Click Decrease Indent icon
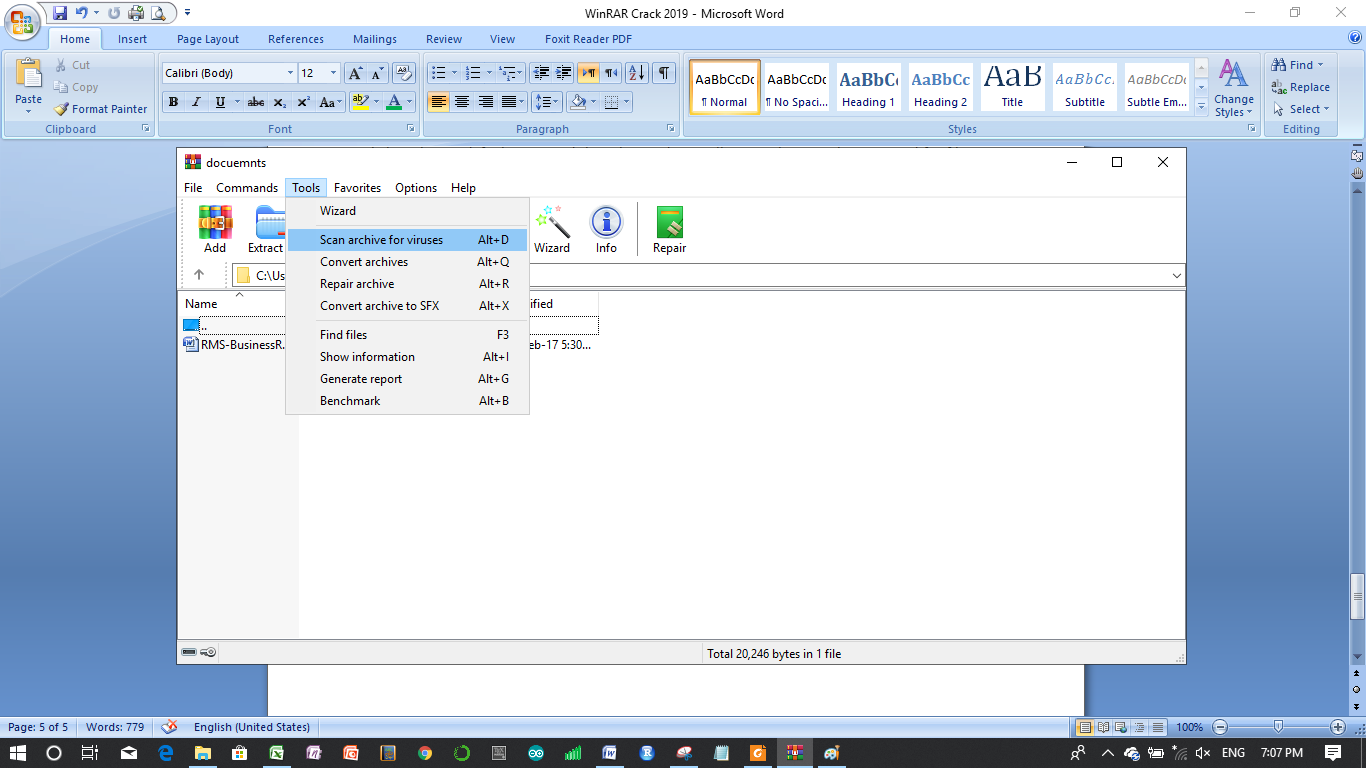The height and width of the screenshot is (768, 1366). pos(541,73)
